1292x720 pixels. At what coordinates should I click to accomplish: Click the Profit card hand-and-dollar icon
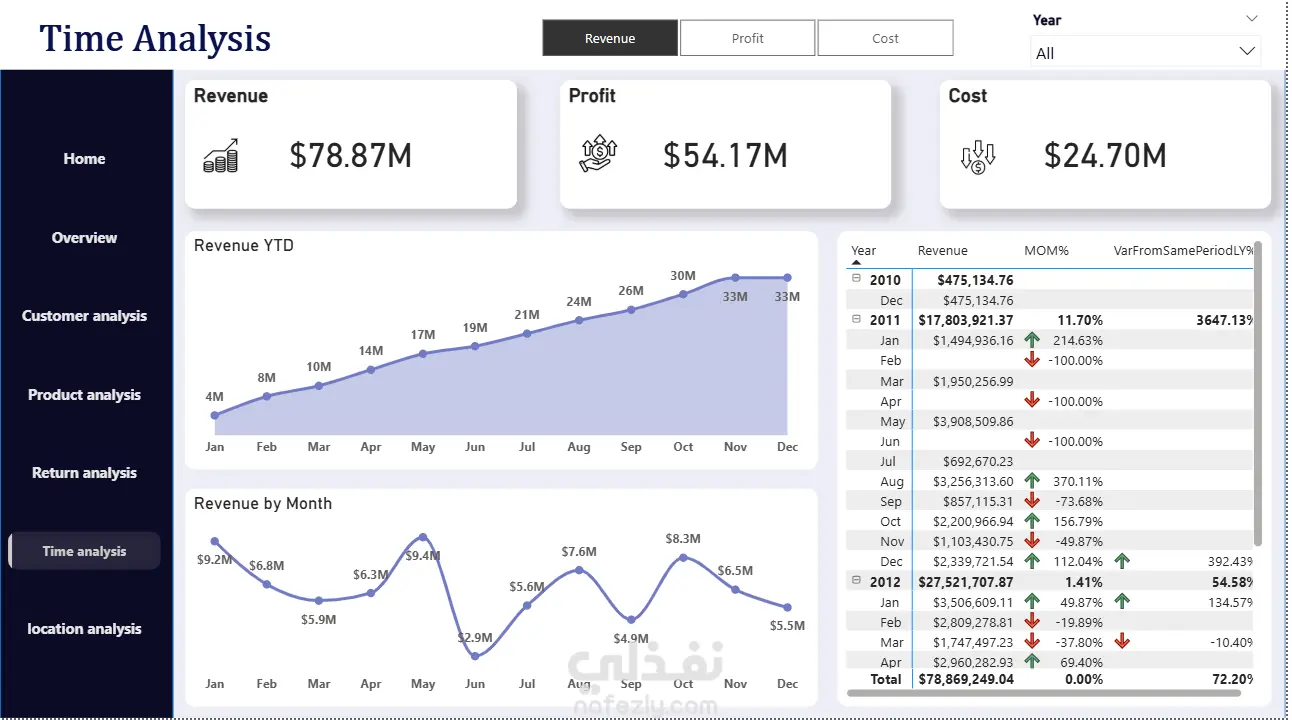tap(599, 154)
